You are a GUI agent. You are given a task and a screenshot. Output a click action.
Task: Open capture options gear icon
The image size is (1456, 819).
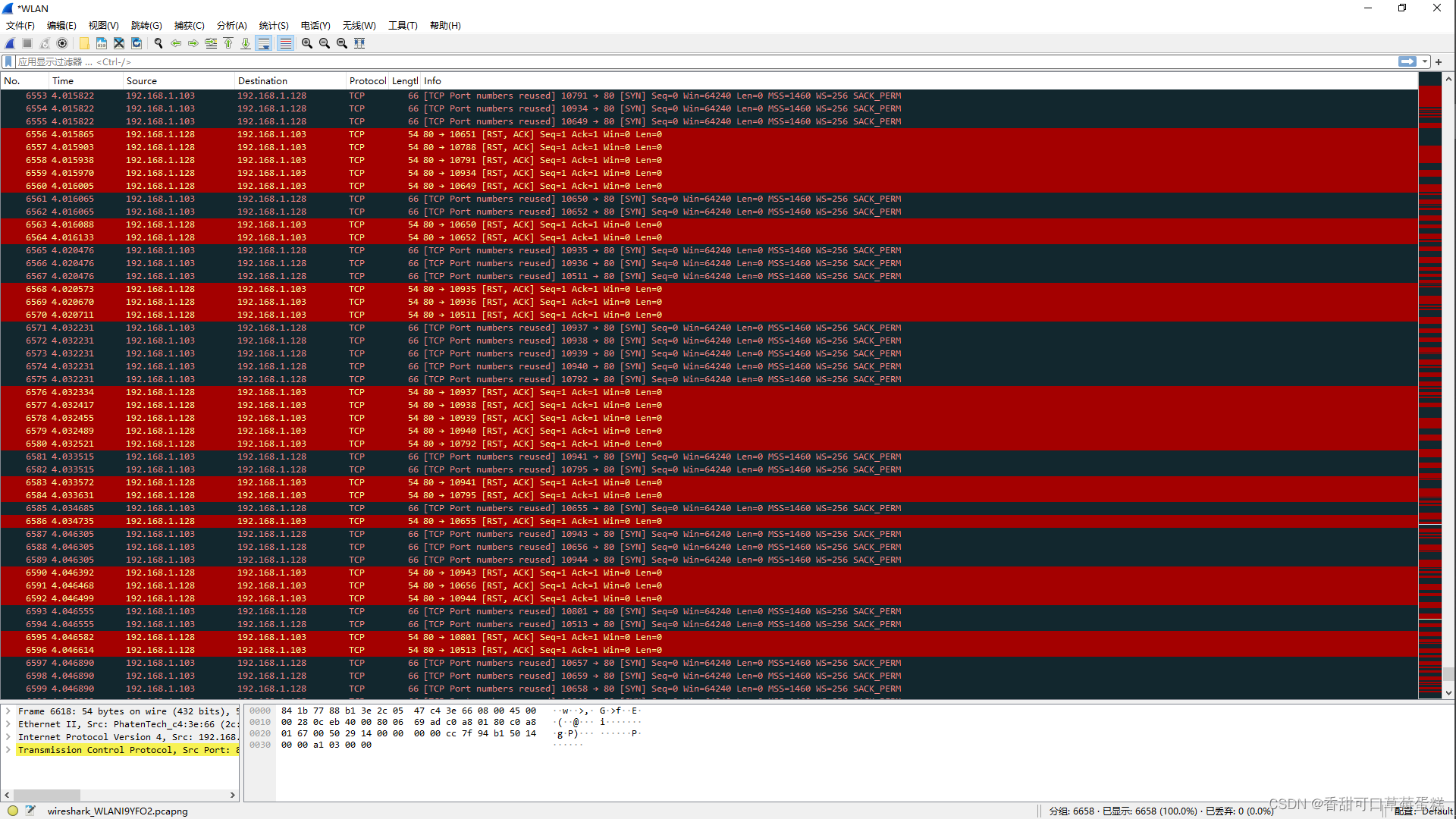[63, 43]
